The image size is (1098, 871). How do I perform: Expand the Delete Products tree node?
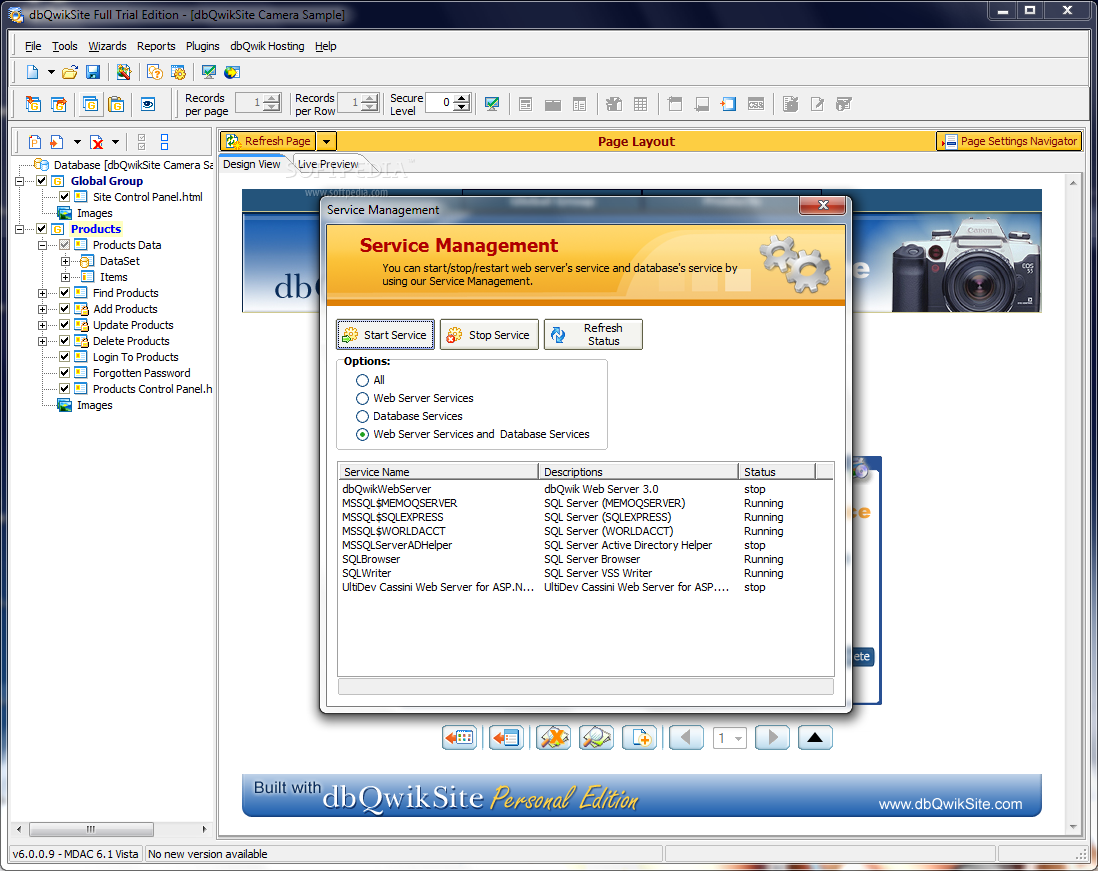coord(43,341)
